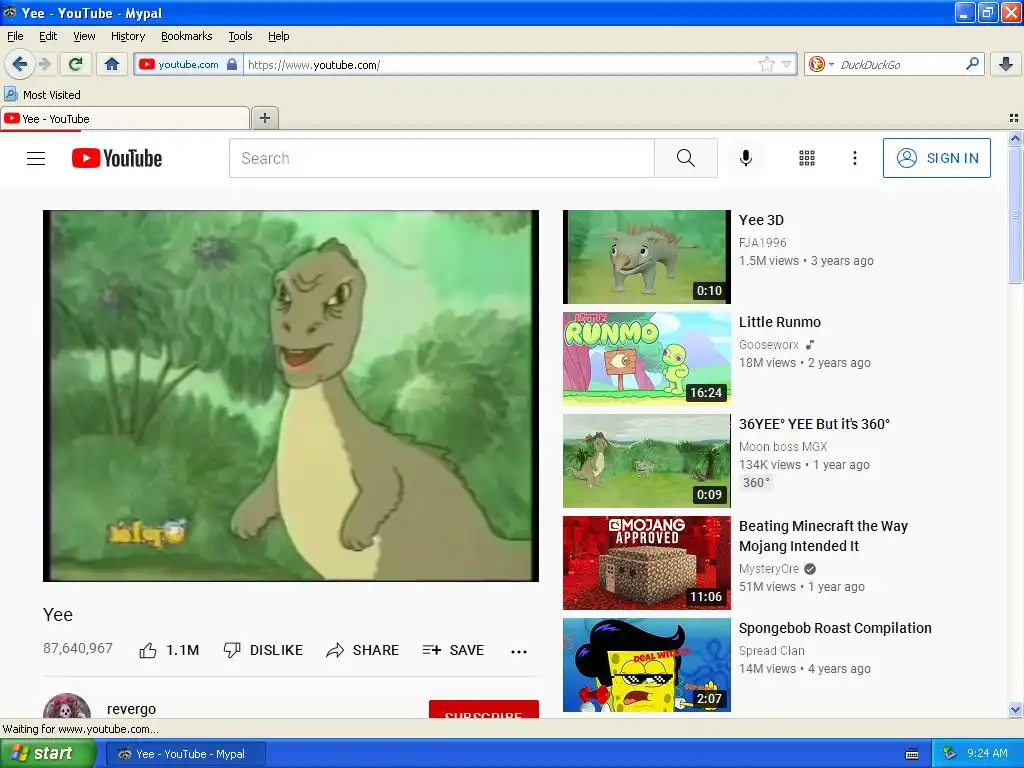Open the Windows start button
The height and width of the screenshot is (768, 1024).
pyautogui.click(x=47, y=754)
